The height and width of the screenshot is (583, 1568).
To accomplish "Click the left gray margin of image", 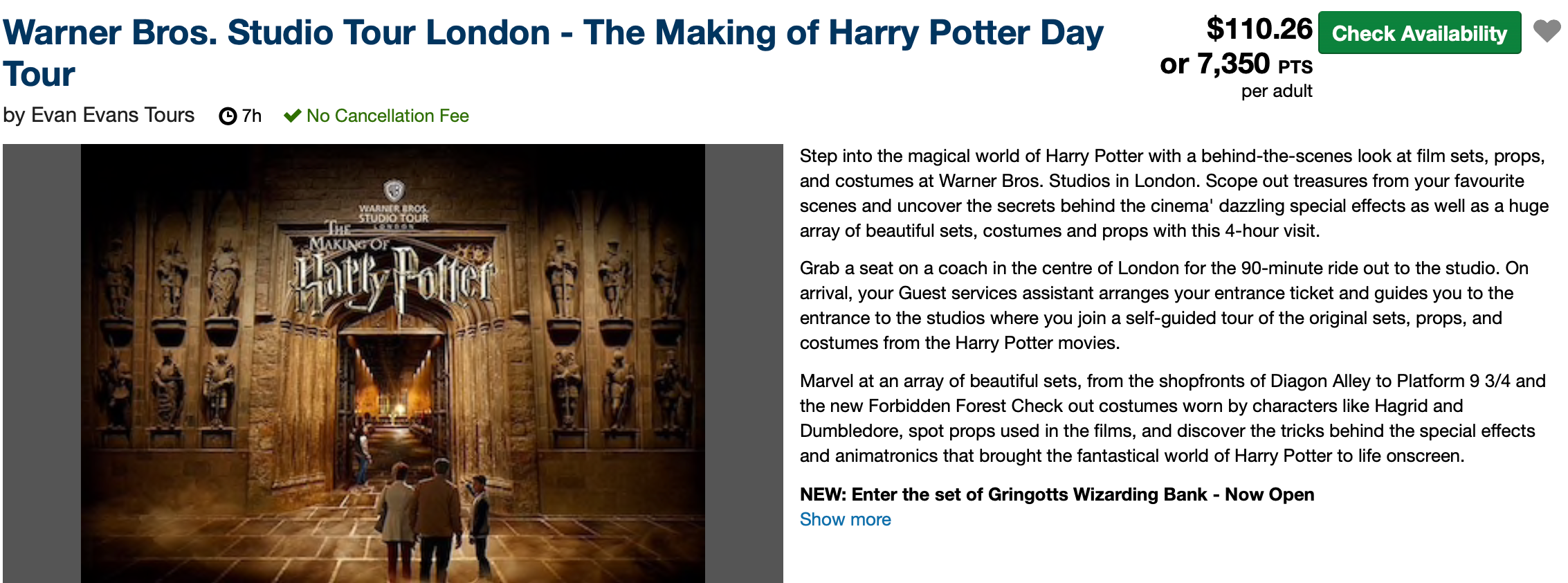I will pos(42,363).
